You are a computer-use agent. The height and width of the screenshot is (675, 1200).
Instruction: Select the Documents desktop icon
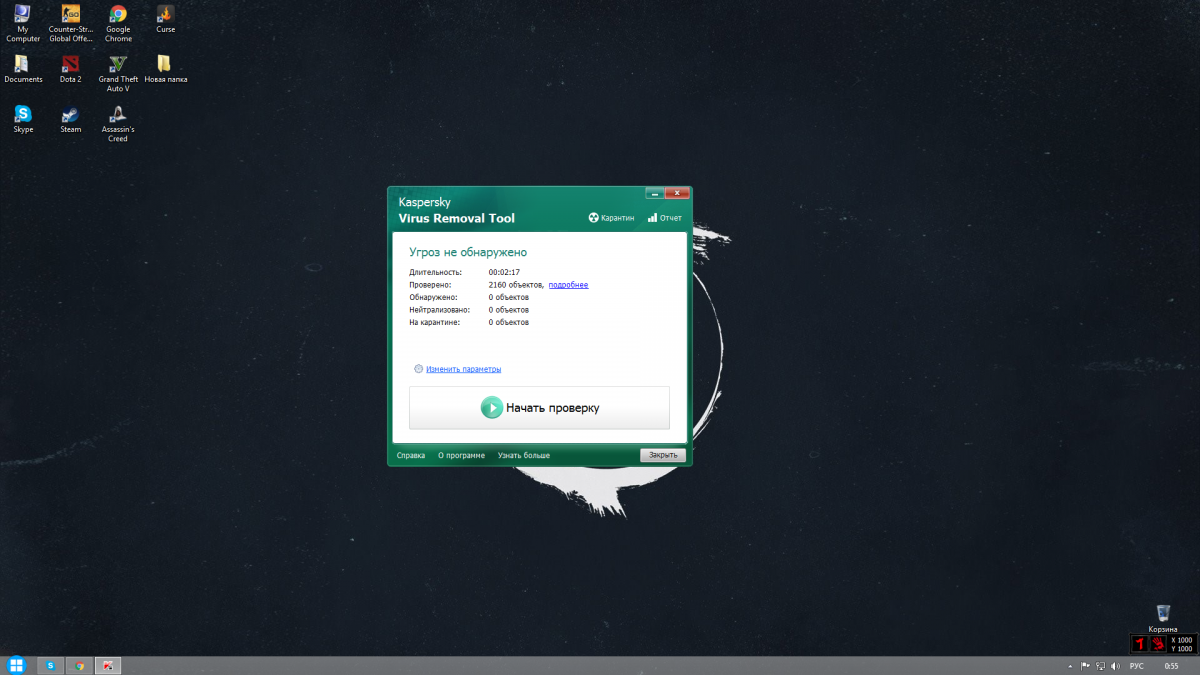[23, 69]
